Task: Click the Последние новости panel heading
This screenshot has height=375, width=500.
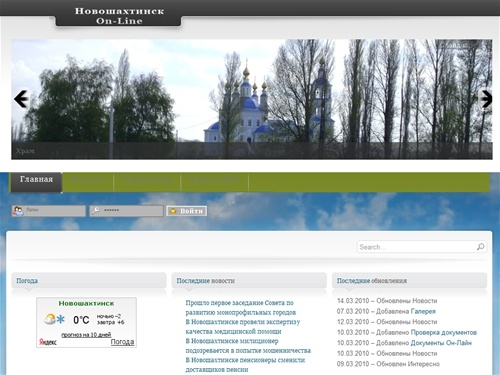Action: click(x=206, y=281)
